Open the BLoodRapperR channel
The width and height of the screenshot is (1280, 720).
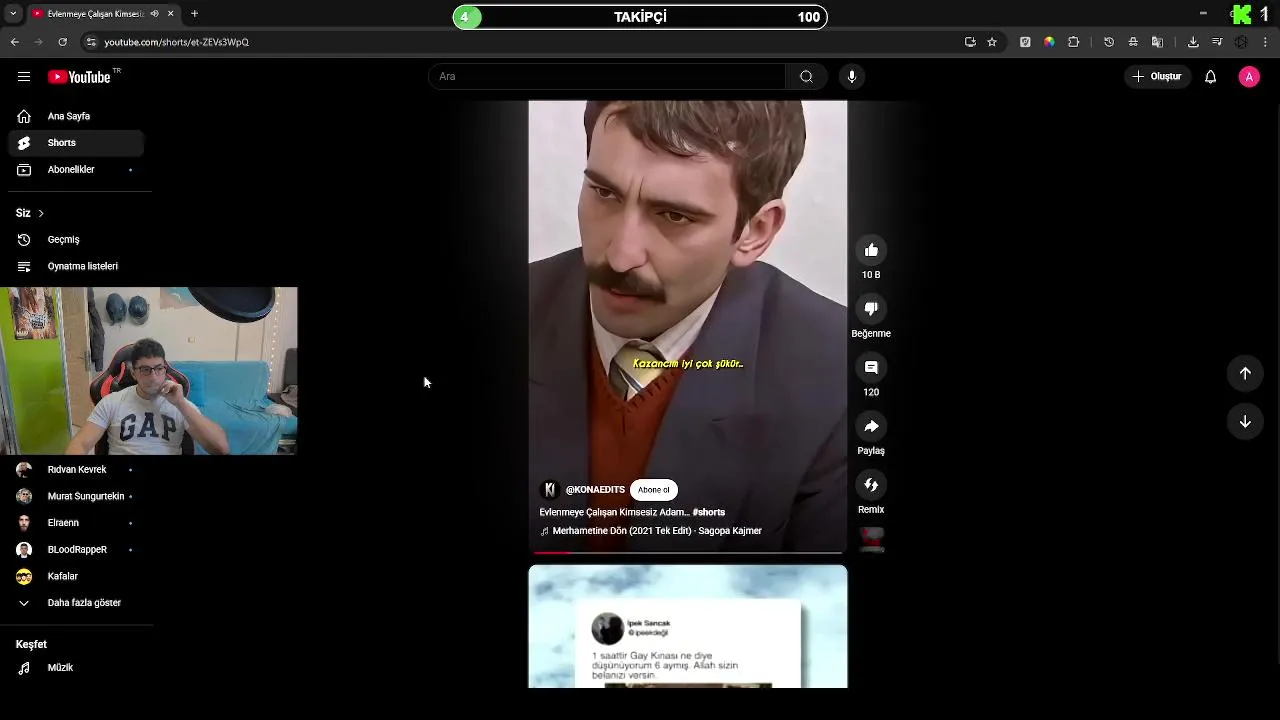pyautogui.click(x=76, y=550)
